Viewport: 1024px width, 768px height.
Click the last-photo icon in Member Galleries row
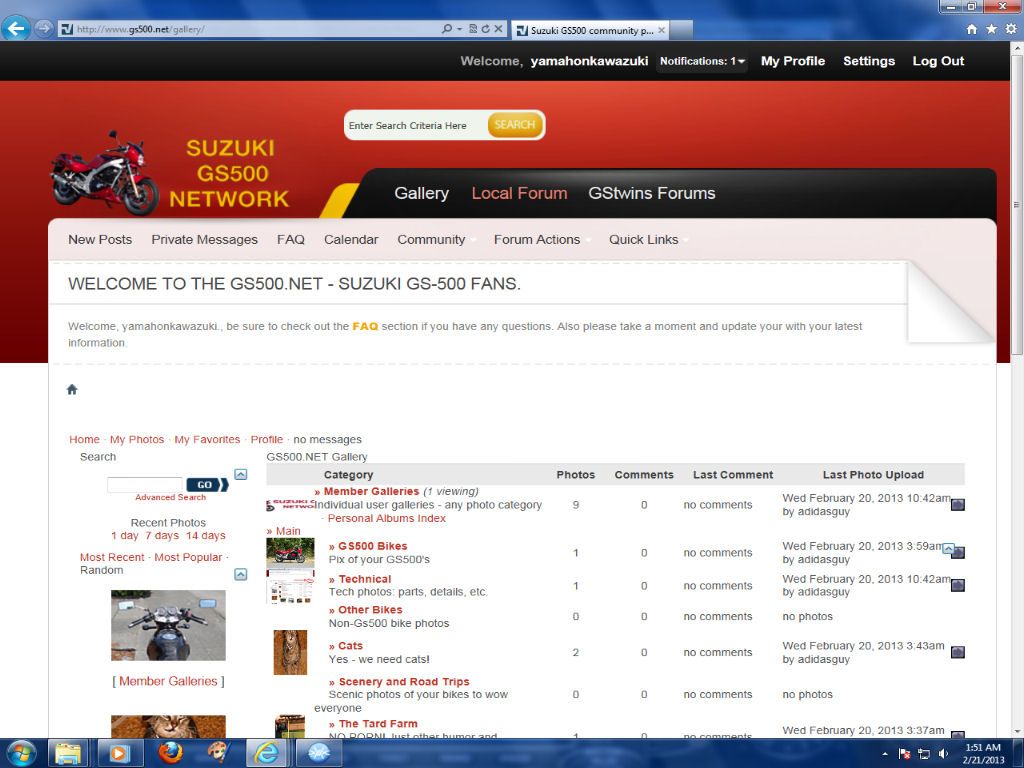pos(957,505)
